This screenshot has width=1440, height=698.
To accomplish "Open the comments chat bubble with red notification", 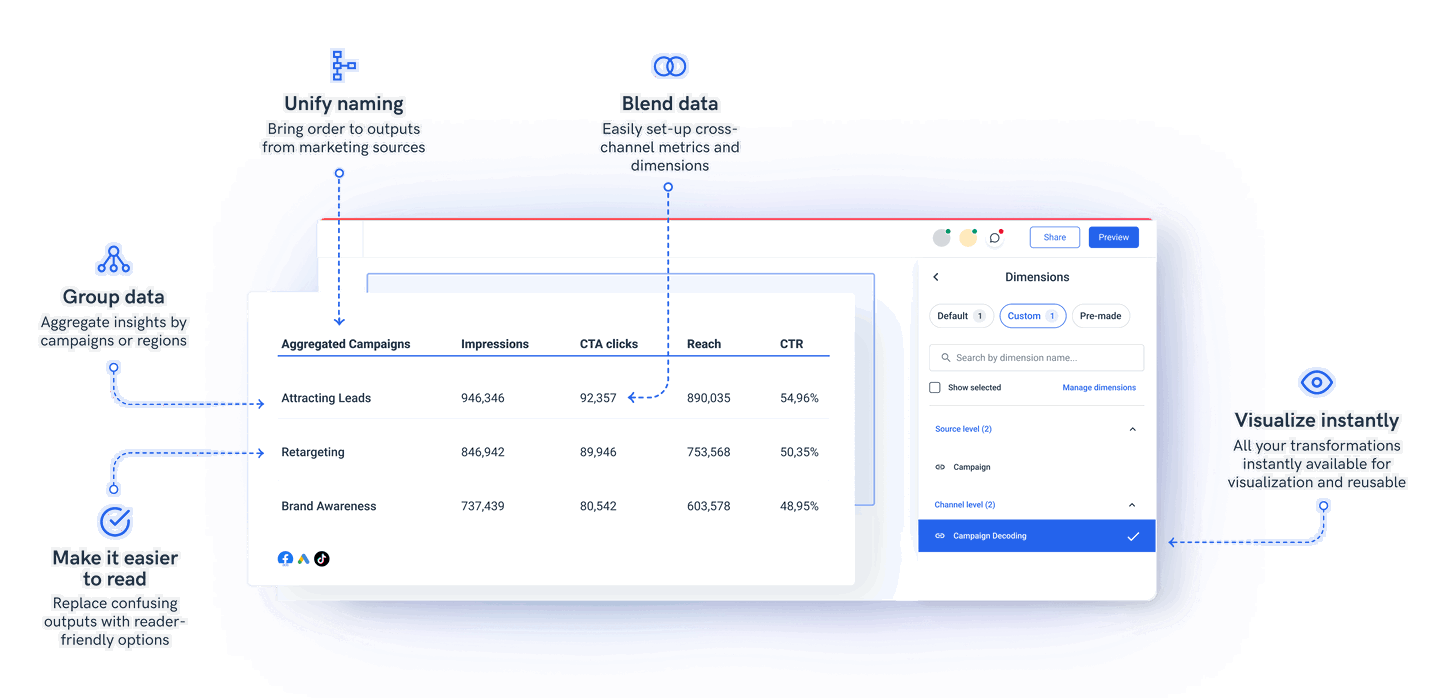I will [x=994, y=237].
